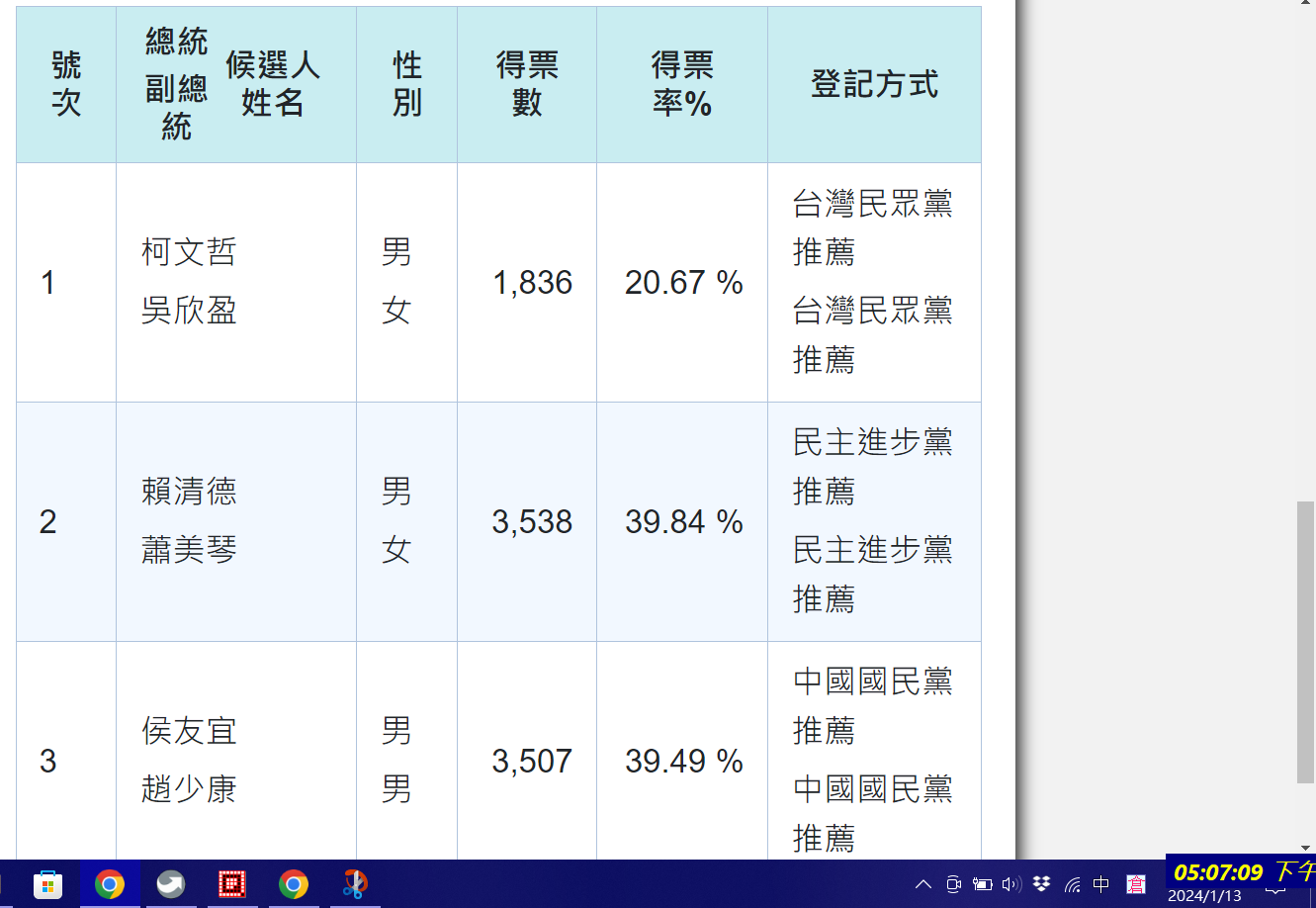Open Wi-Fi network settings in tray
The width and height of the screenshot is (1316, 908).
point(1072,884)
